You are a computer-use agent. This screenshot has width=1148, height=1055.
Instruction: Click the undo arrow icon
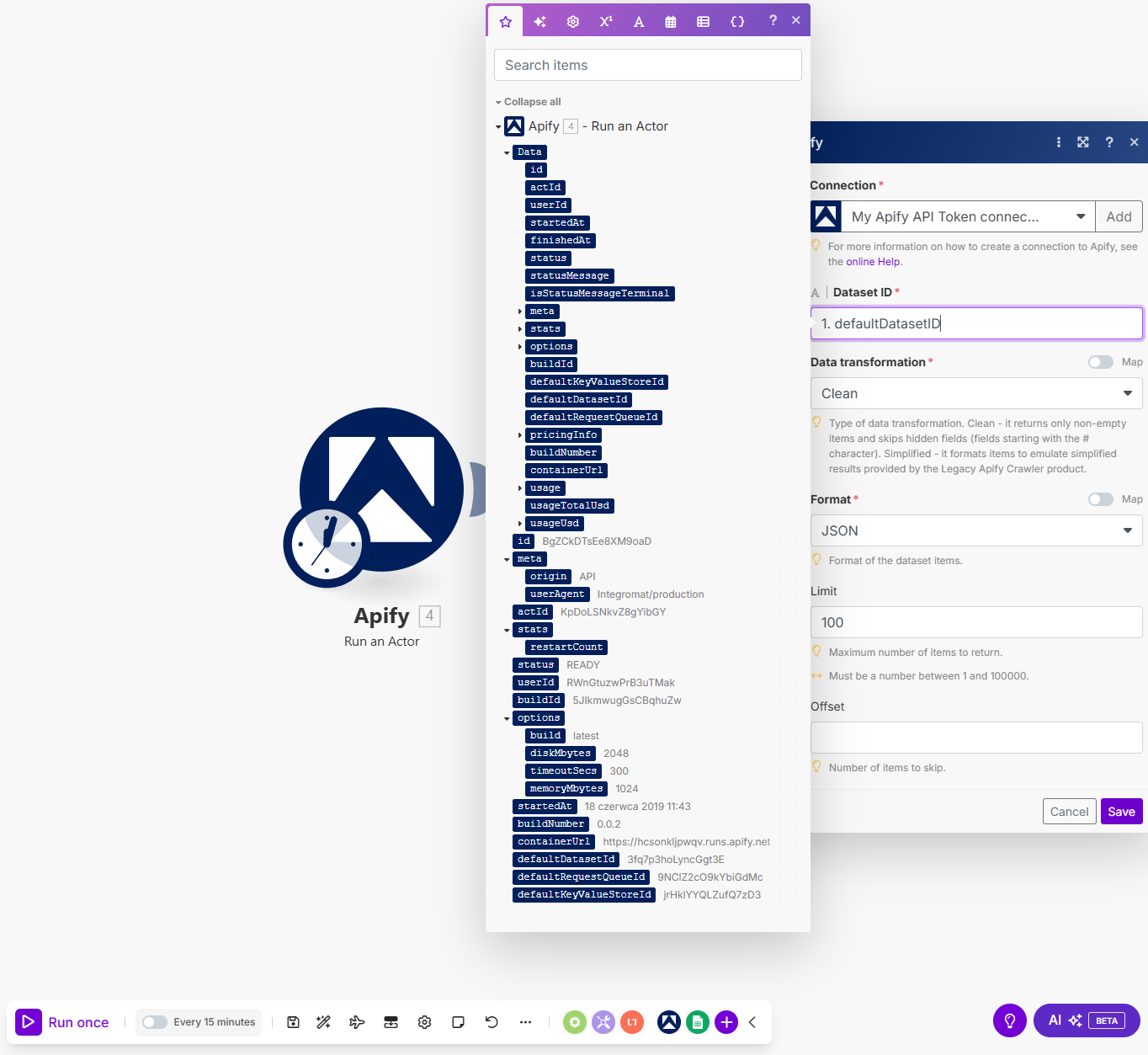[492, 1022]
